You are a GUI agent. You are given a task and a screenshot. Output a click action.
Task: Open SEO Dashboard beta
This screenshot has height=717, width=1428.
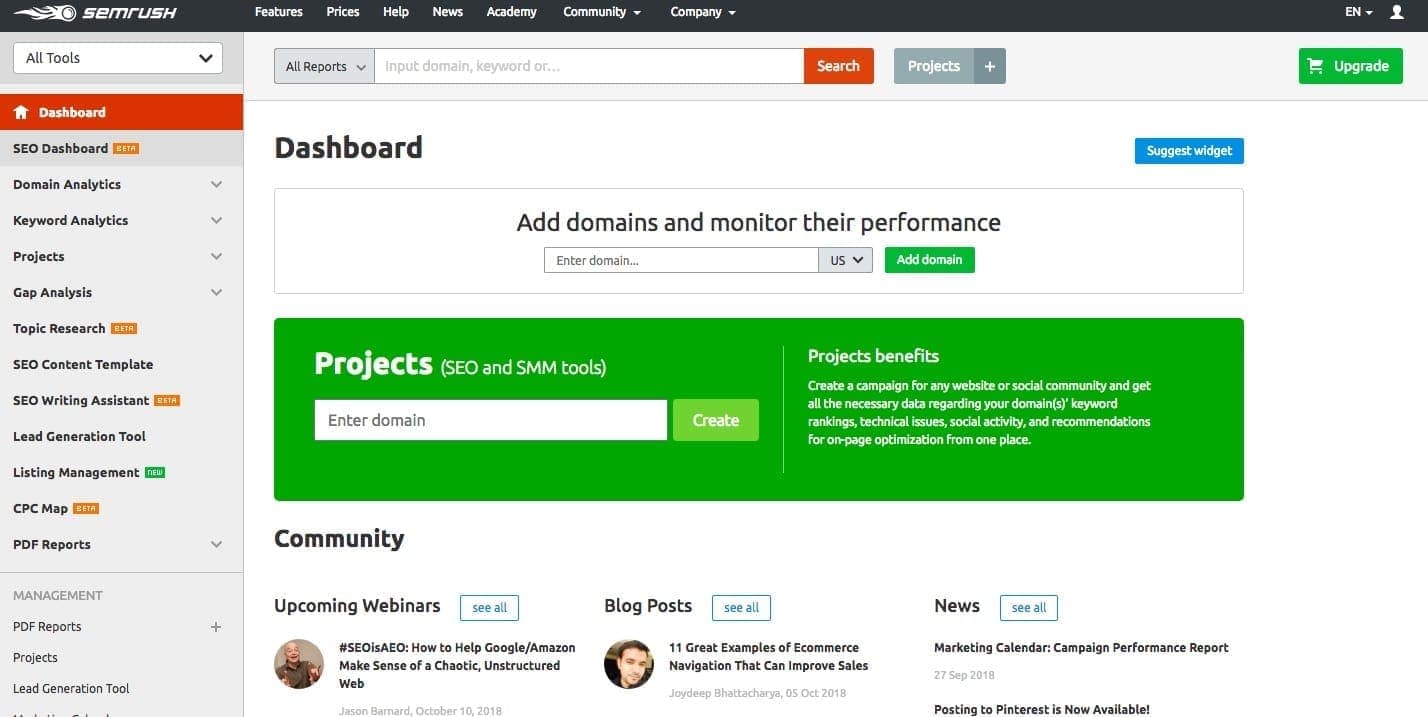[121, 148]
